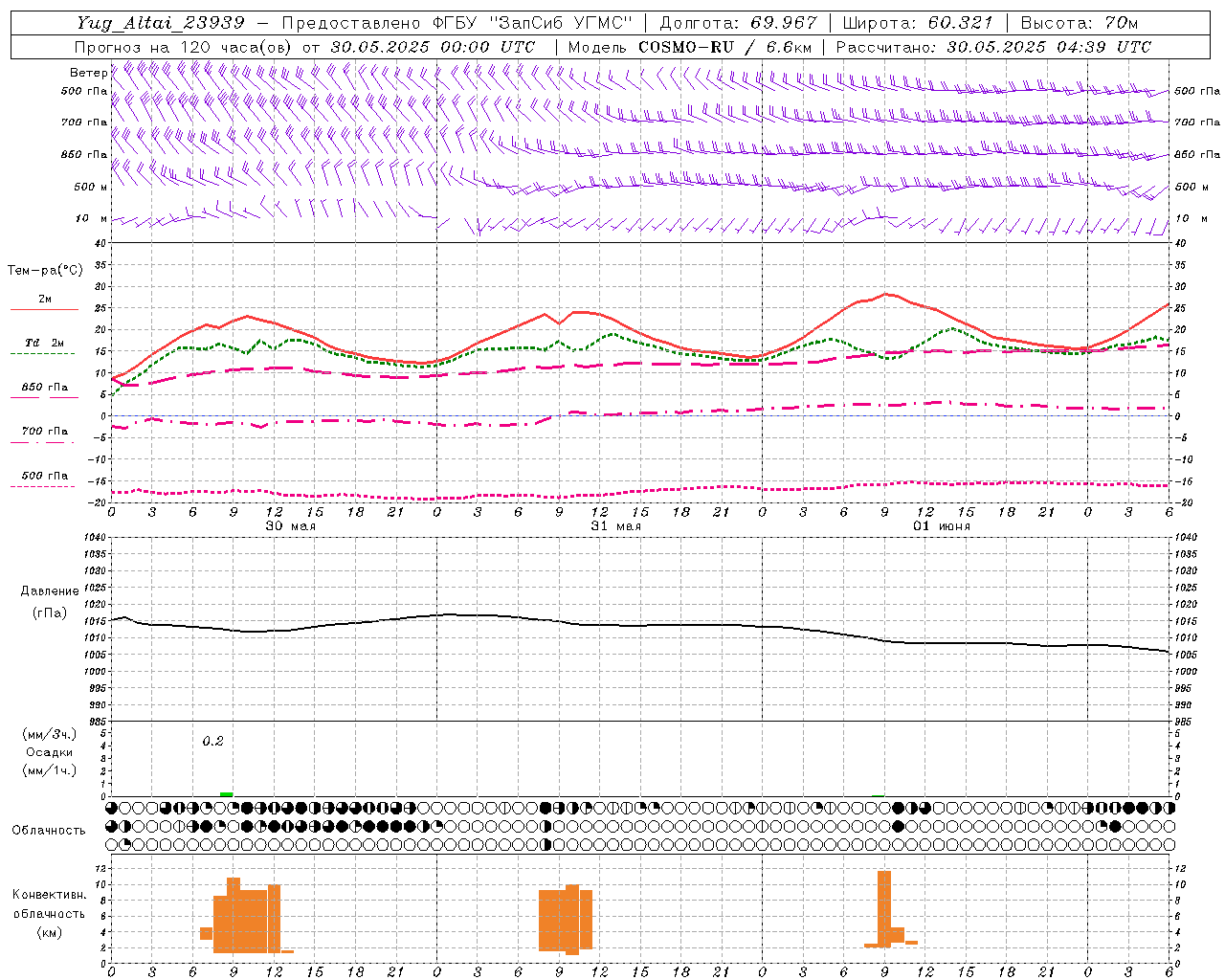Click the orange convective cloud block on 31 мая
The height and width of the screenshot is (980, 1225).
[566, 919]
